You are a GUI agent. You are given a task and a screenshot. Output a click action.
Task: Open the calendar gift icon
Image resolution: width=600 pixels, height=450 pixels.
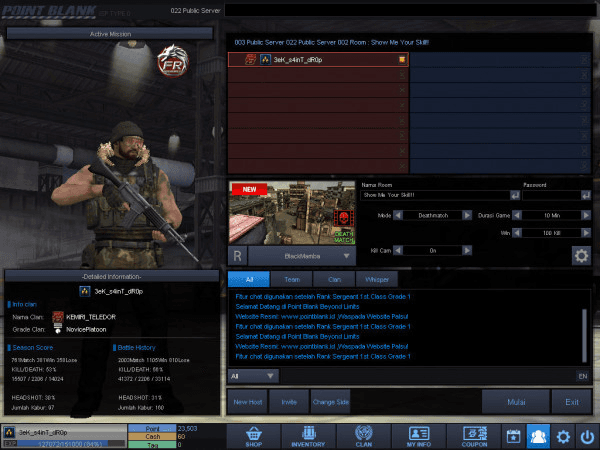coord(514,436)
